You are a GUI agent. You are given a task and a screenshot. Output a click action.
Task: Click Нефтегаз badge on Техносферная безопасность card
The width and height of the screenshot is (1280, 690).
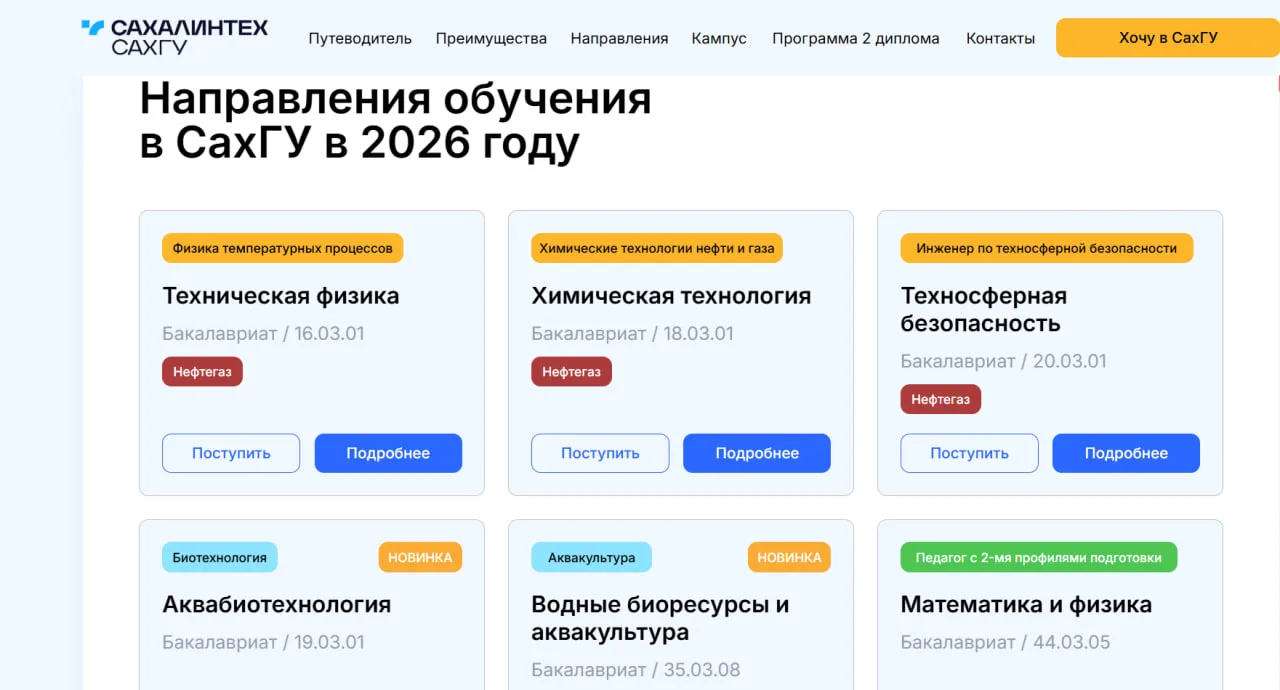[940, 399]
